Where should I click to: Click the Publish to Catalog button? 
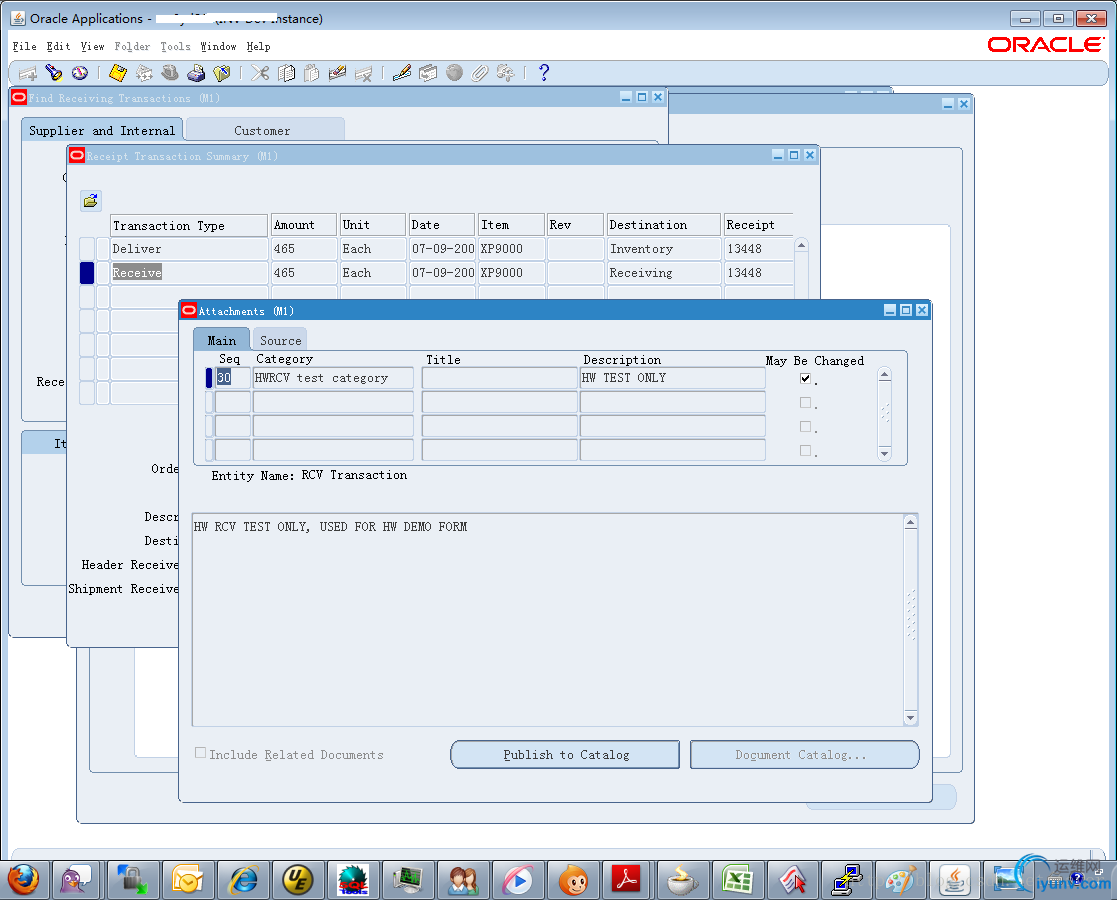tap(566, 755)
